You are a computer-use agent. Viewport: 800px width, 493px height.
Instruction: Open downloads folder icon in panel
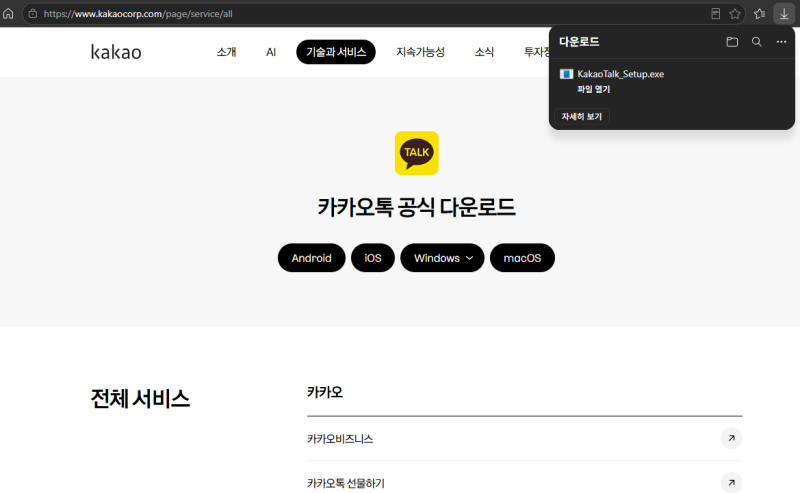click(x=732, y=42)
